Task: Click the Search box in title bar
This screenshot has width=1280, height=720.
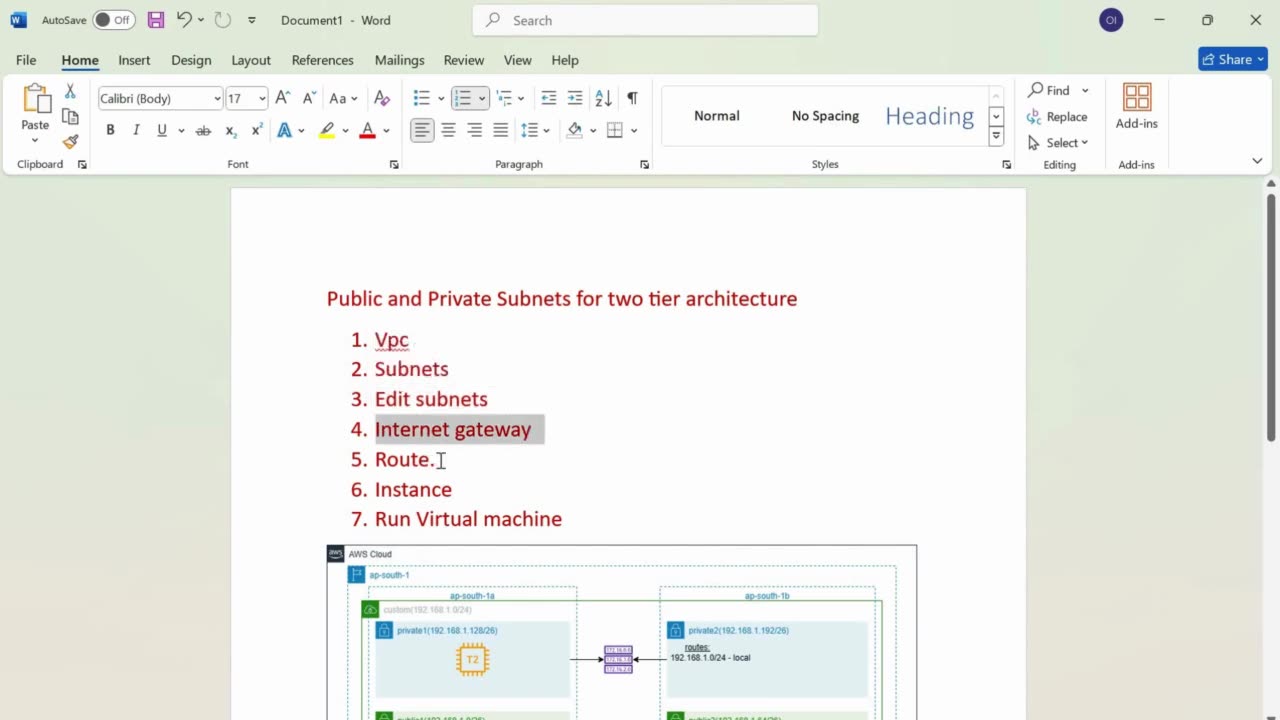Action: tap(645, 20)
